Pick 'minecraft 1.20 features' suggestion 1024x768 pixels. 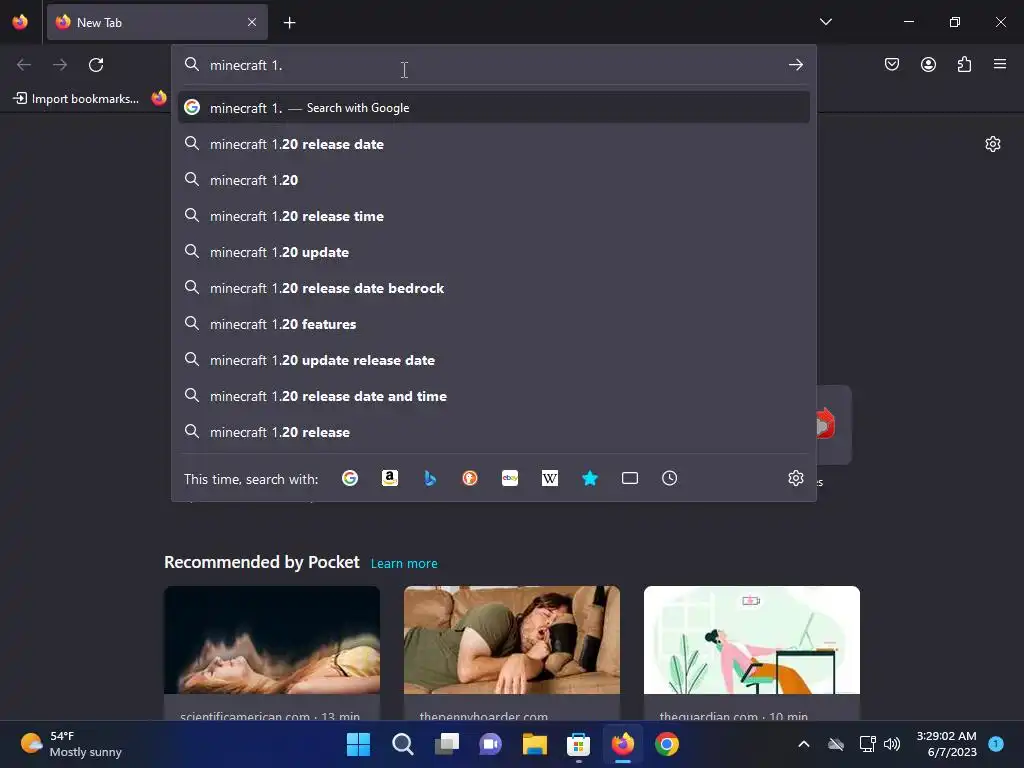tap(494, 324)
